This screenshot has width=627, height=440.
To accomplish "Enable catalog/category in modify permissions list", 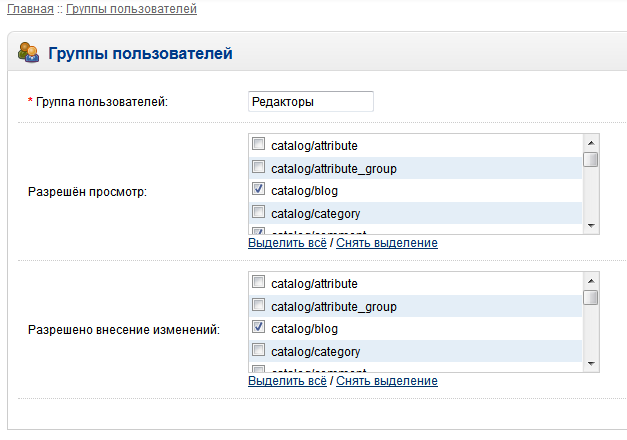I will click(x=259, y=351).
